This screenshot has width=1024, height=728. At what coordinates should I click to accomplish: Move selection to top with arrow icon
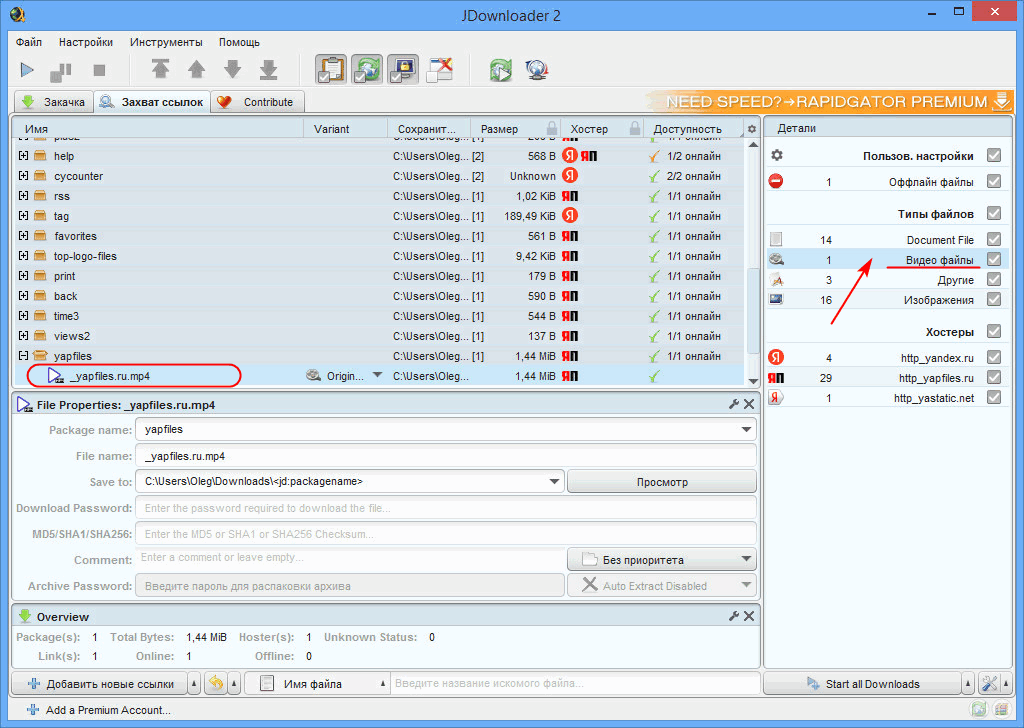[x=160, y=69]
